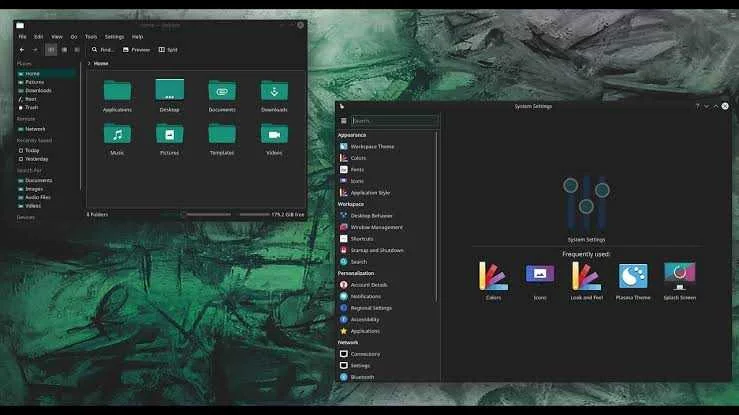Click the free space bar in Dolphin
The height and width of the screenshot is (415, 739).
coord(255,214)
